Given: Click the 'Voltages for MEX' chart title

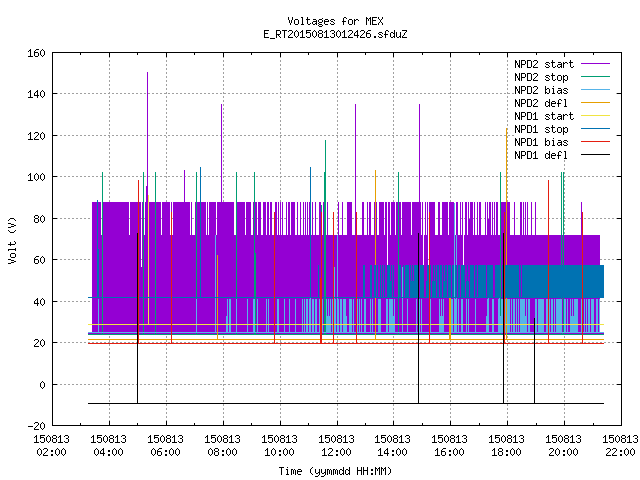Looking at the screenshot, I should [x=335, y=21].
